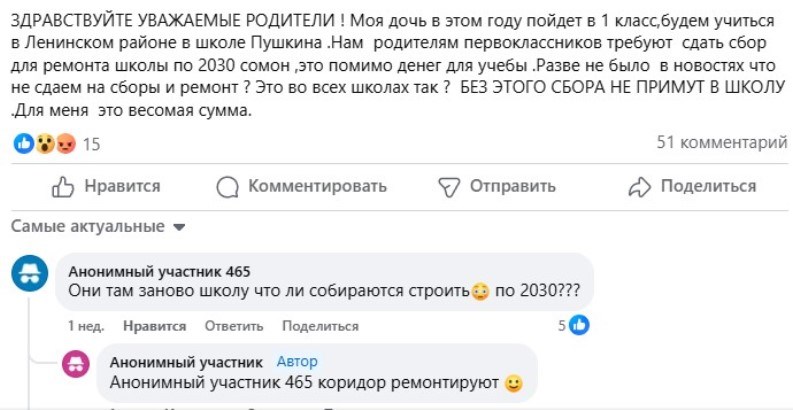The width and height of the screenshot is (793, 410).
Task: Click the 1 нед. comment timestamp
Action: (x=85, y=326)
